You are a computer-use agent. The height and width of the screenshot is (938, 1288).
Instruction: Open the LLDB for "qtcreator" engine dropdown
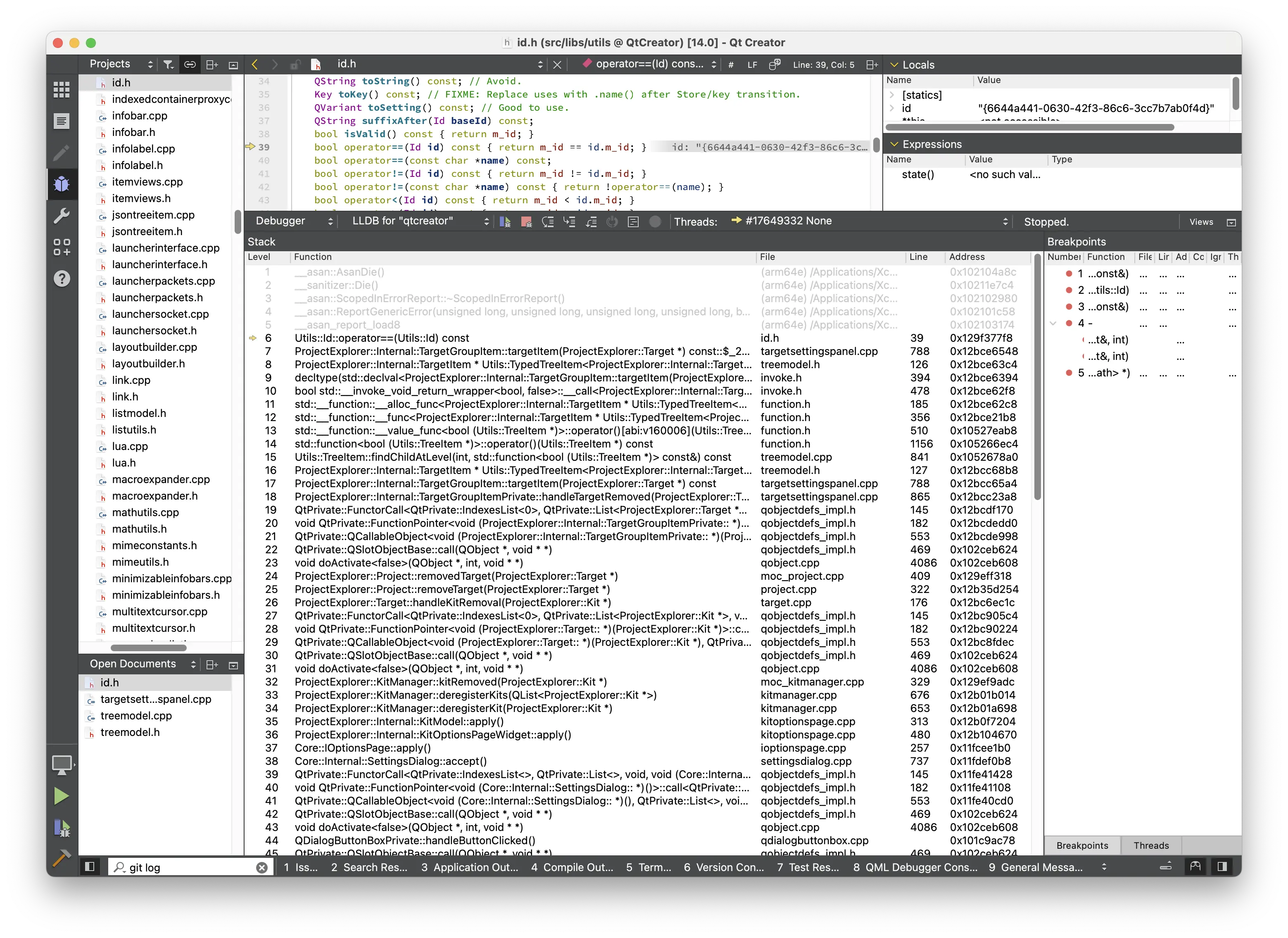point(420,221)
